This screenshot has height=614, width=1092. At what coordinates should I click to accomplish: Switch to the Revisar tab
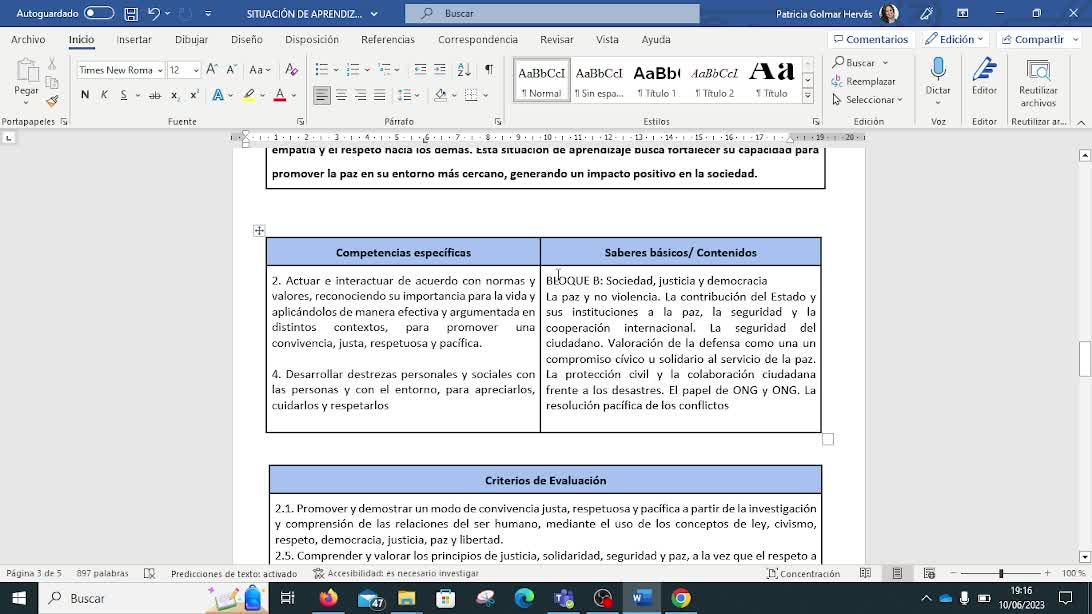coord(556,40)
